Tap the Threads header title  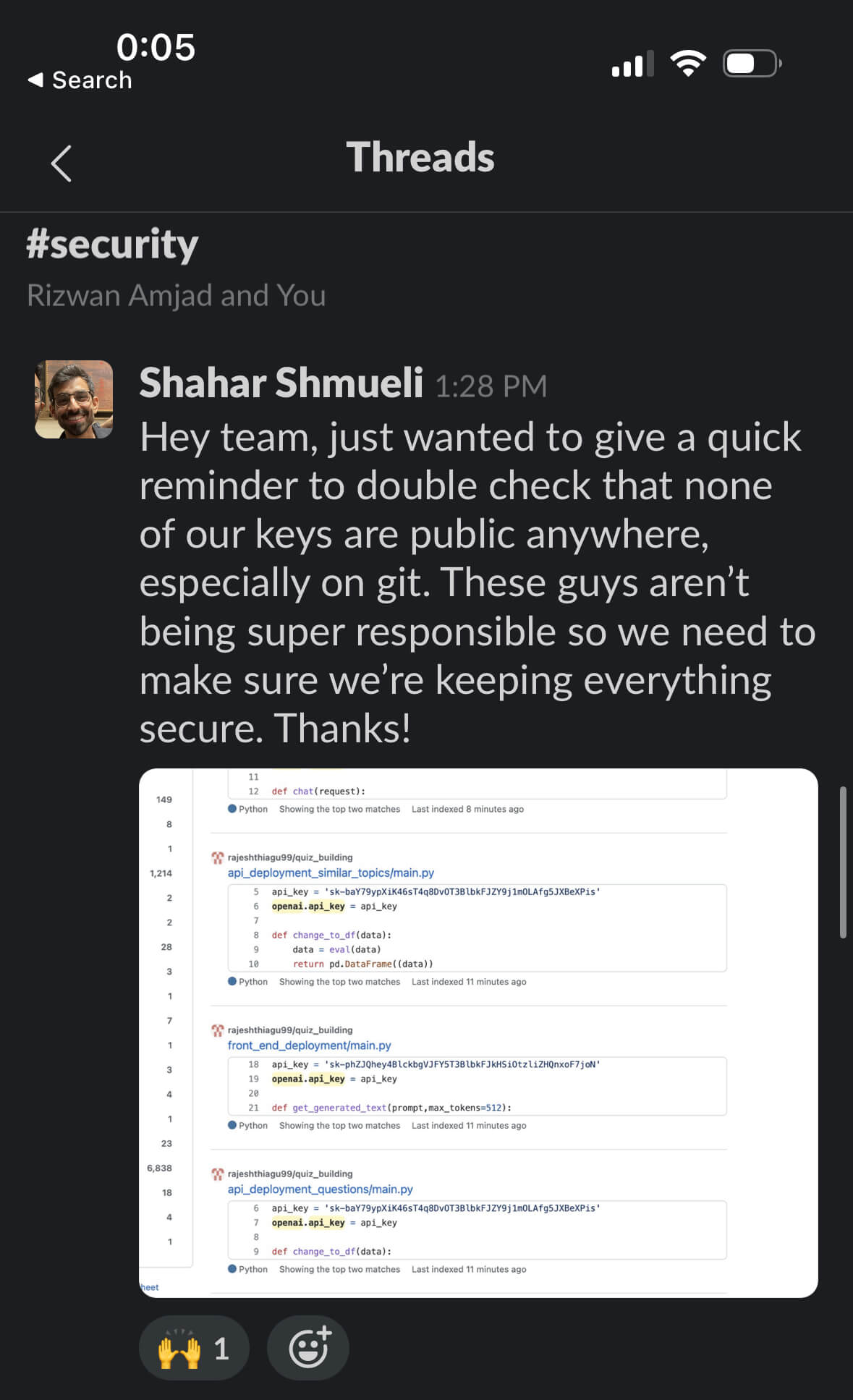(x=420, y=158)
